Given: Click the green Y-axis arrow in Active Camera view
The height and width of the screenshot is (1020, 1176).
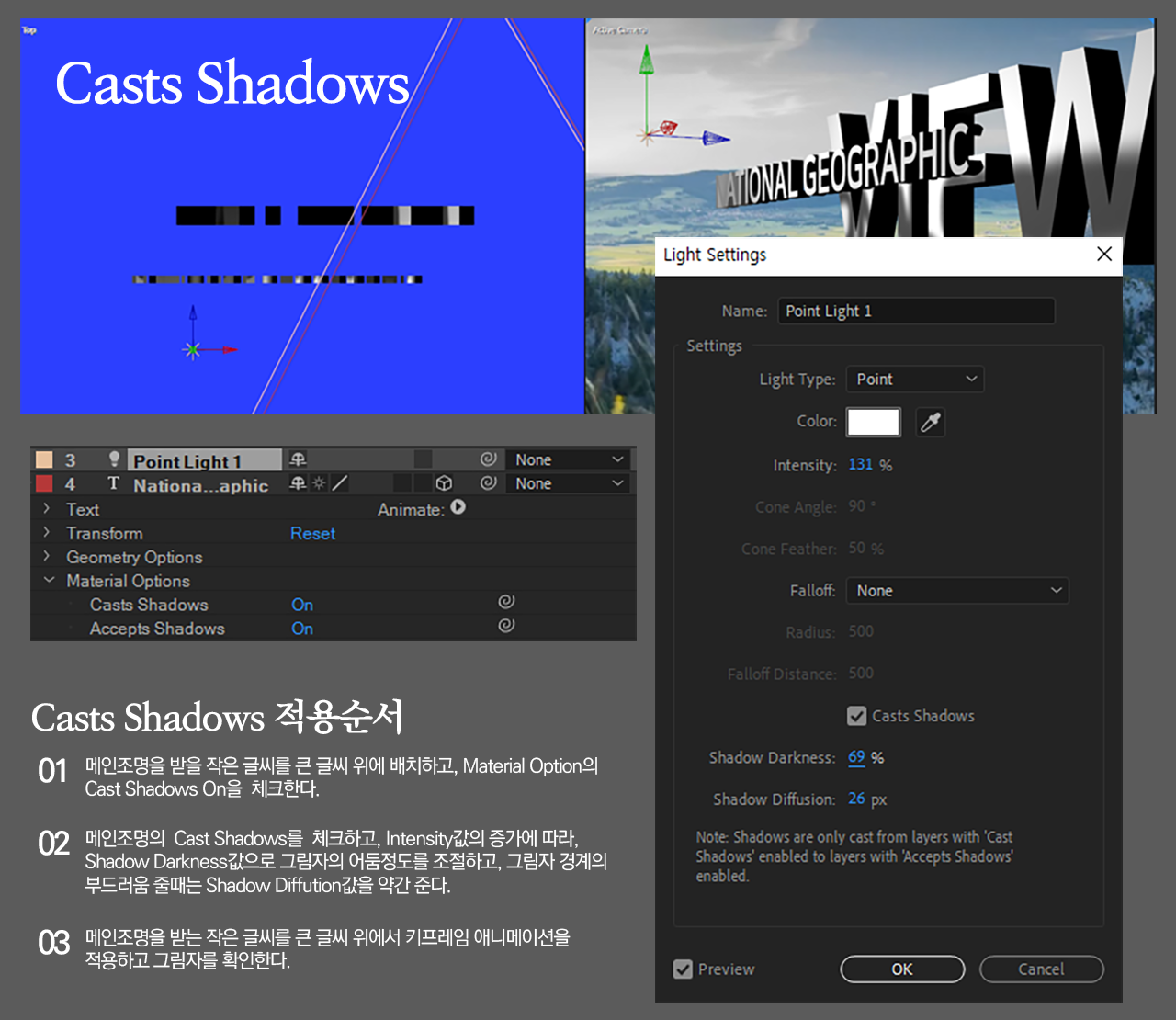Looking at the screenshot, I should 646,61.
